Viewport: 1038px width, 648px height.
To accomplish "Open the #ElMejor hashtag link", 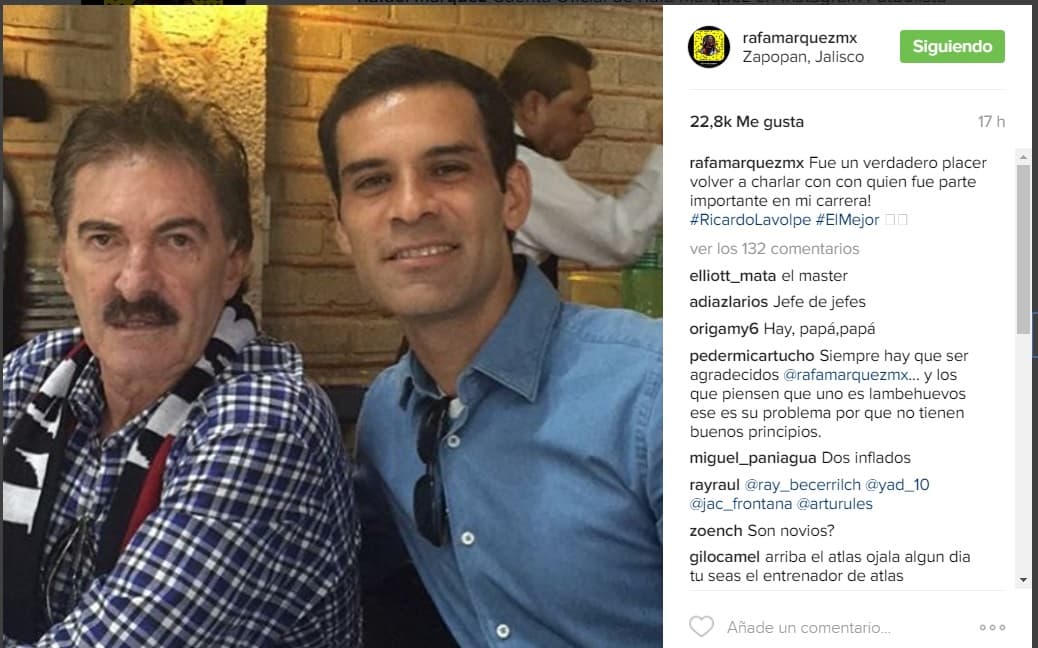I will (847, 220).
